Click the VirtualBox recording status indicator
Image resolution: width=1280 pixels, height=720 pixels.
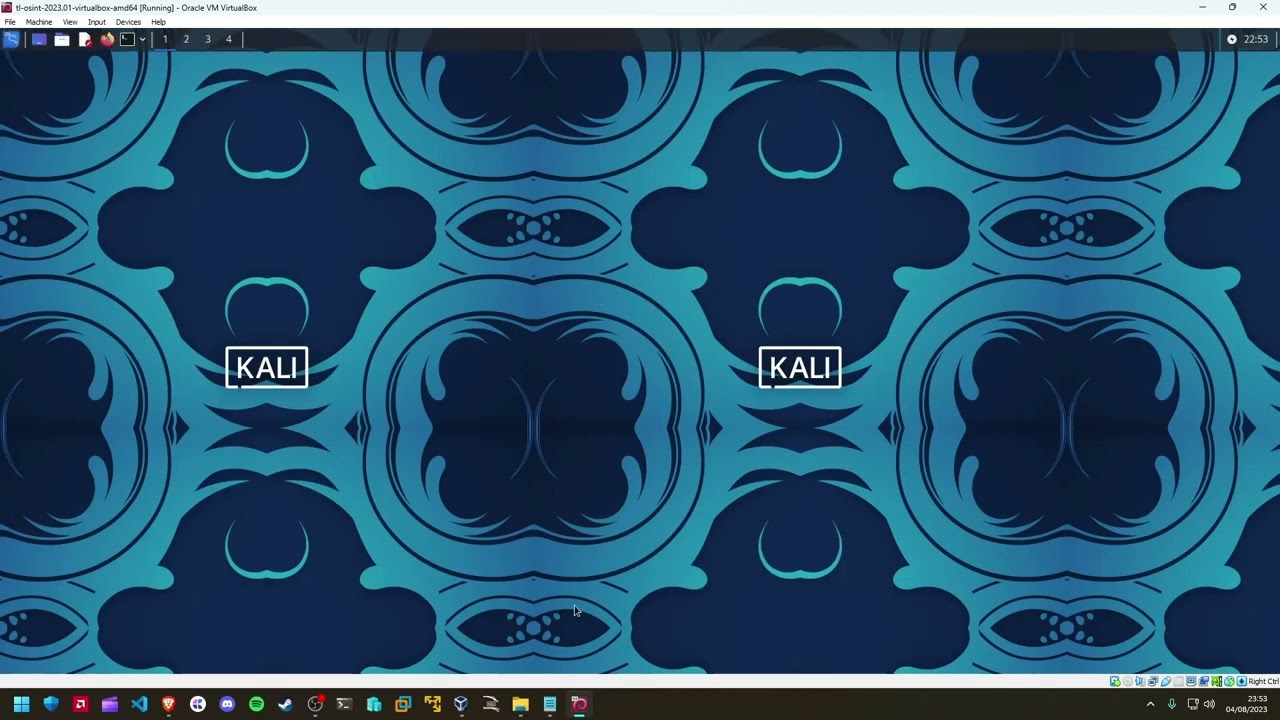click(1204, 682)
